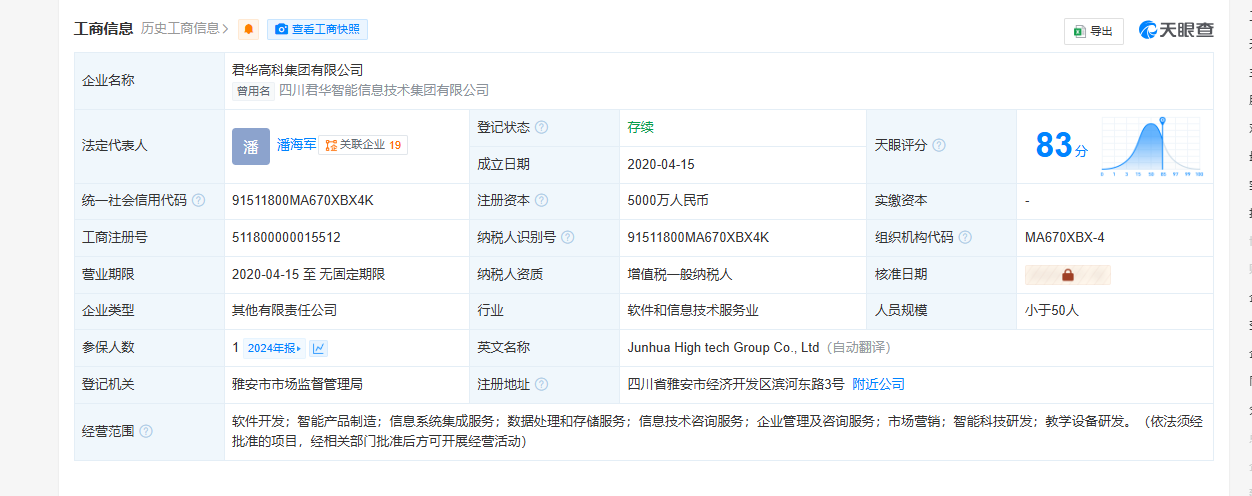Click help icon beside 经营范围
This screenshot has height=496, width=1252.
tap(146, 431)
